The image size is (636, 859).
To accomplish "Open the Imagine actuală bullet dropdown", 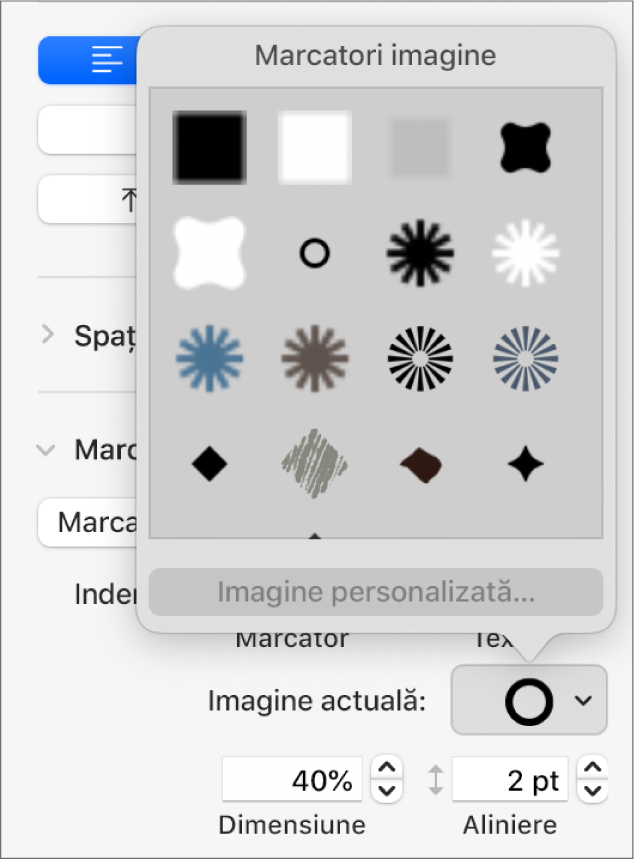I will pyautogui.click(x=528, y=700).
